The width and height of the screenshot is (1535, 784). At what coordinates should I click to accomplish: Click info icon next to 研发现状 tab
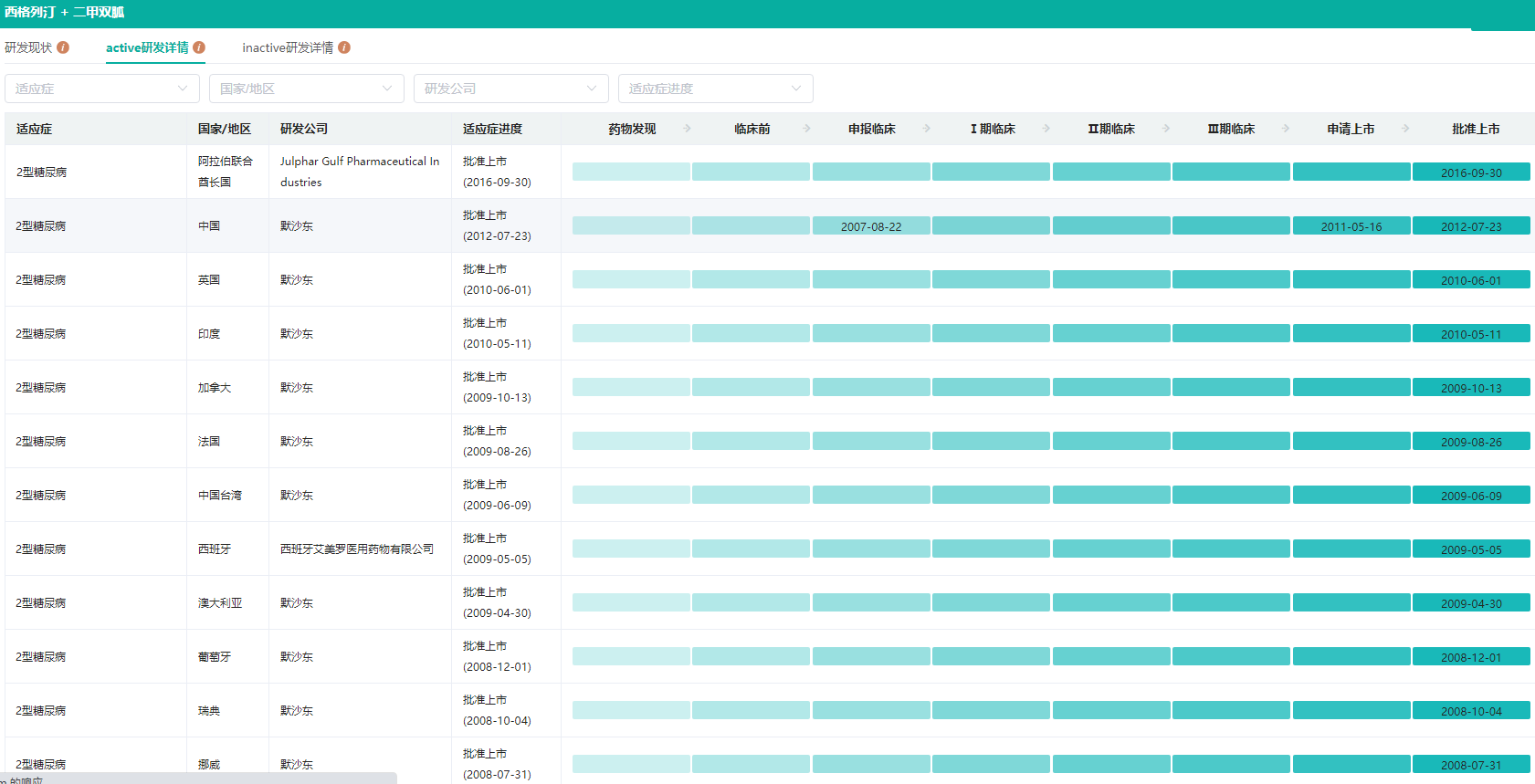pos(63,47)
